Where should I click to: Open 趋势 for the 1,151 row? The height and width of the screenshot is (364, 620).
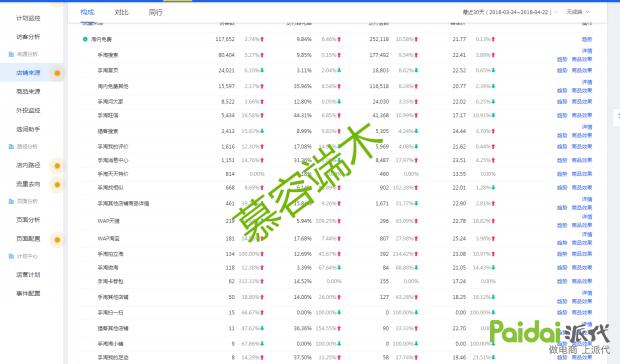562,160
